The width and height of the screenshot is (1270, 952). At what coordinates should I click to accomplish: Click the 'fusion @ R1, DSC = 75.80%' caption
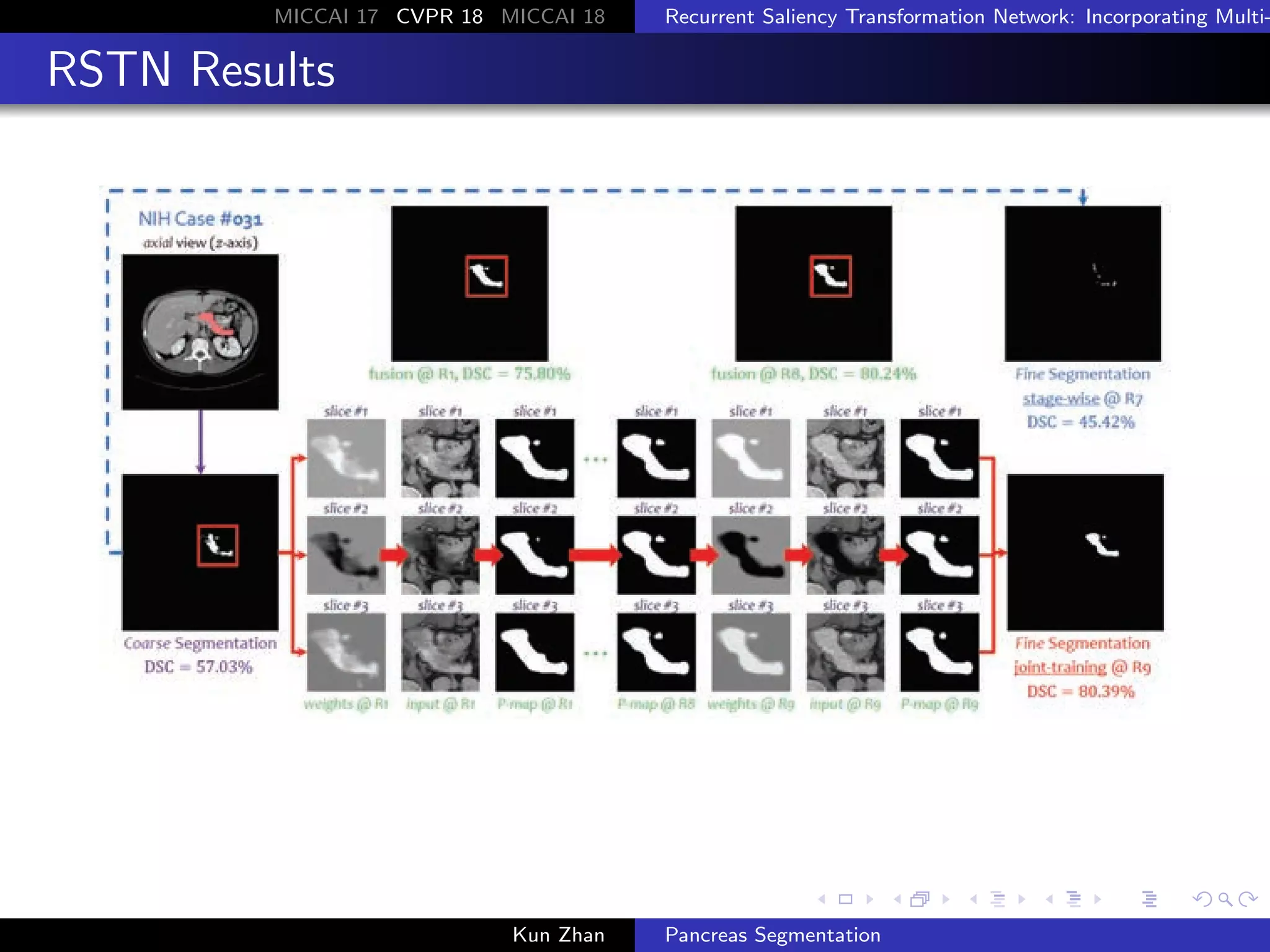point(469,374)
